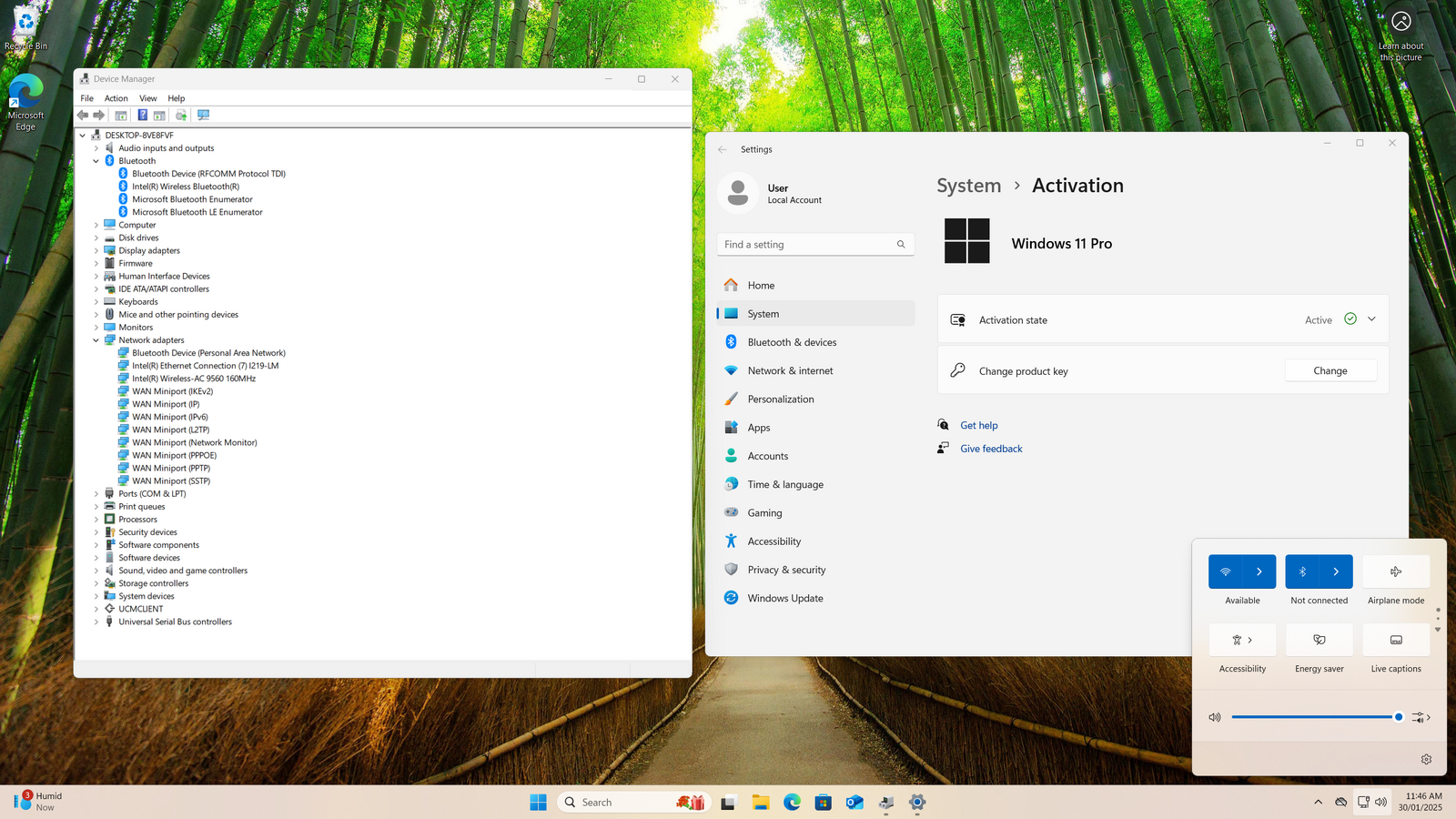Open the Help menu in Device Manager

(x=177, y=98)
